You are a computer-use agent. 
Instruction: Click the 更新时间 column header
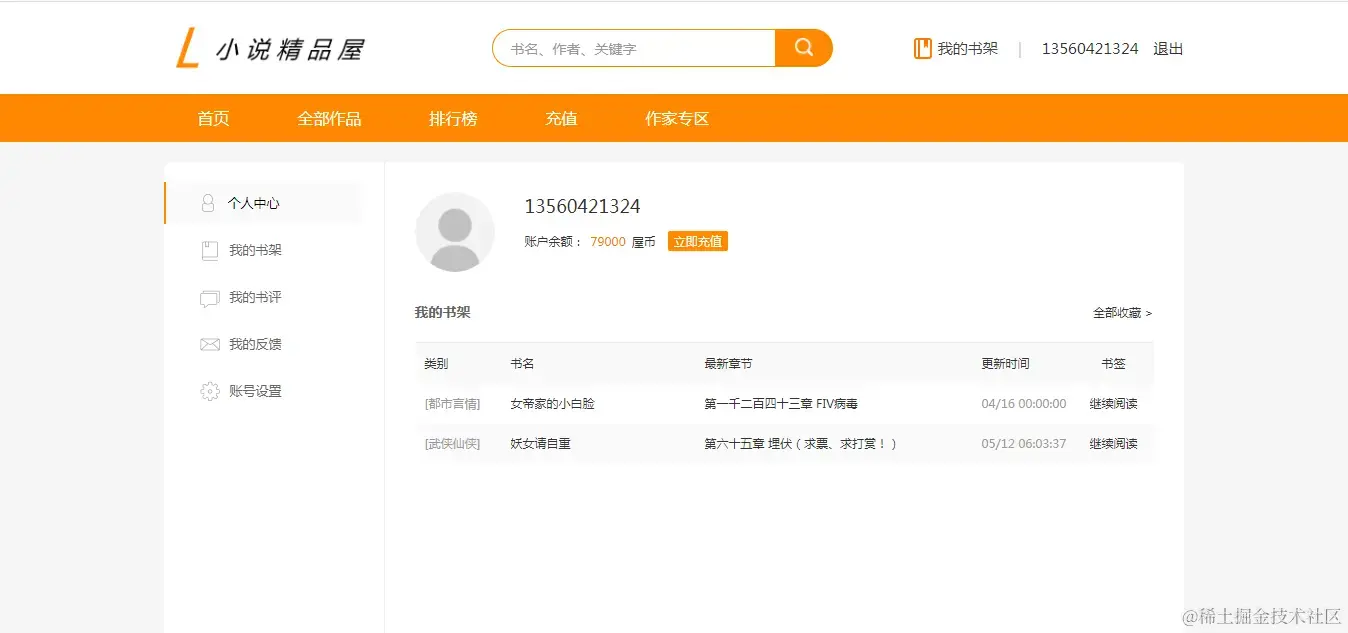pyautogui.click(x=1005, y=364)
